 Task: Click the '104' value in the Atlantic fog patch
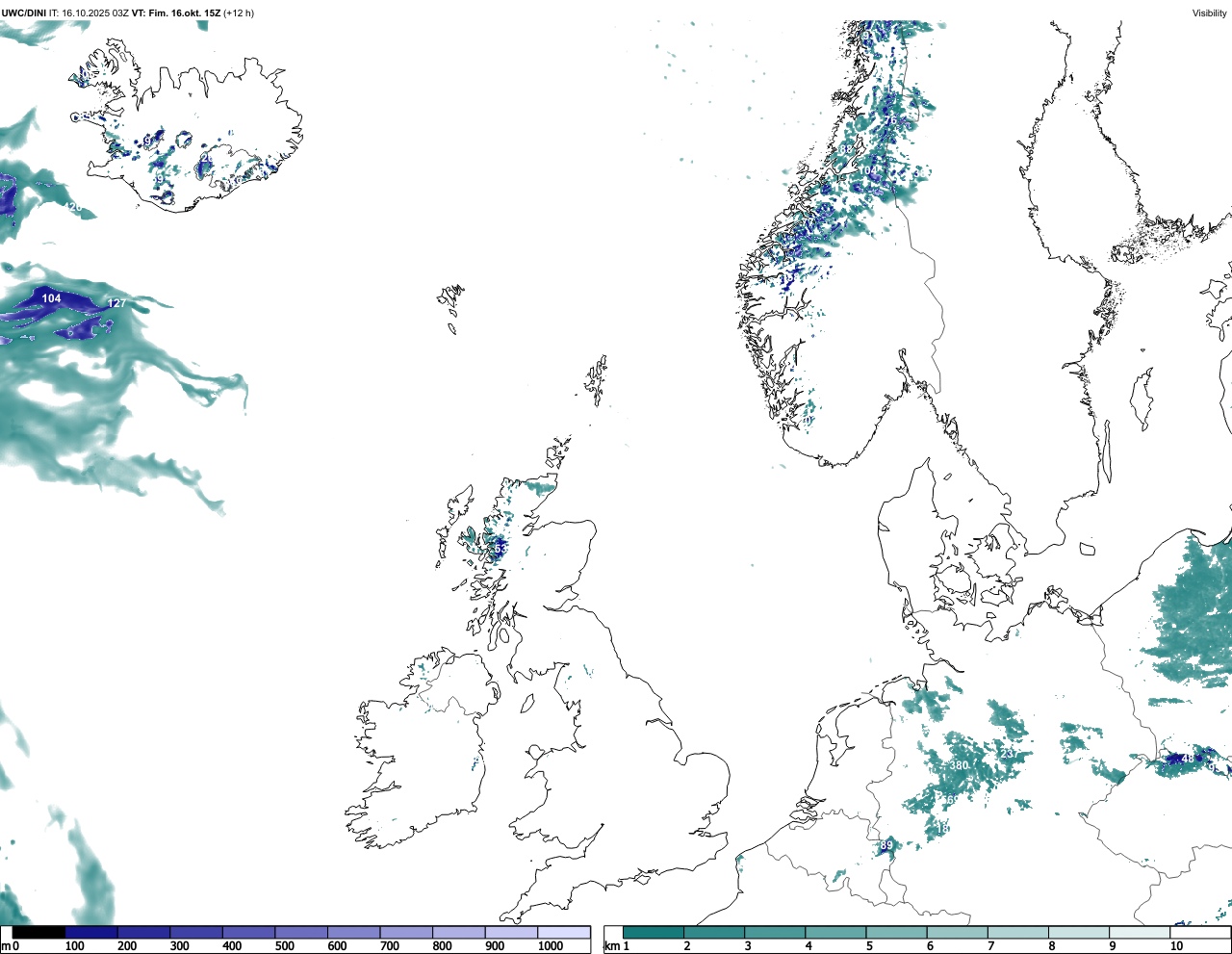click(x=51, y=298)
